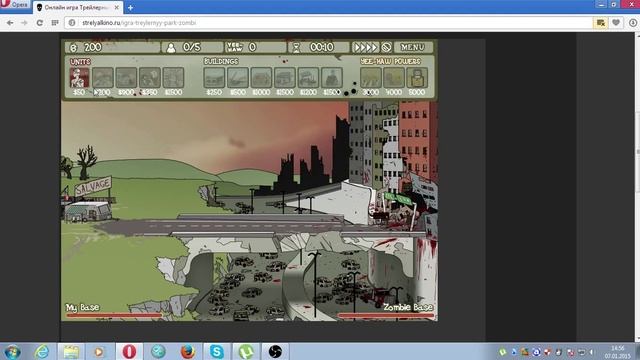Click the taskbar clock showing 14:56
This screenshot has height=360, width=640.
618,352
